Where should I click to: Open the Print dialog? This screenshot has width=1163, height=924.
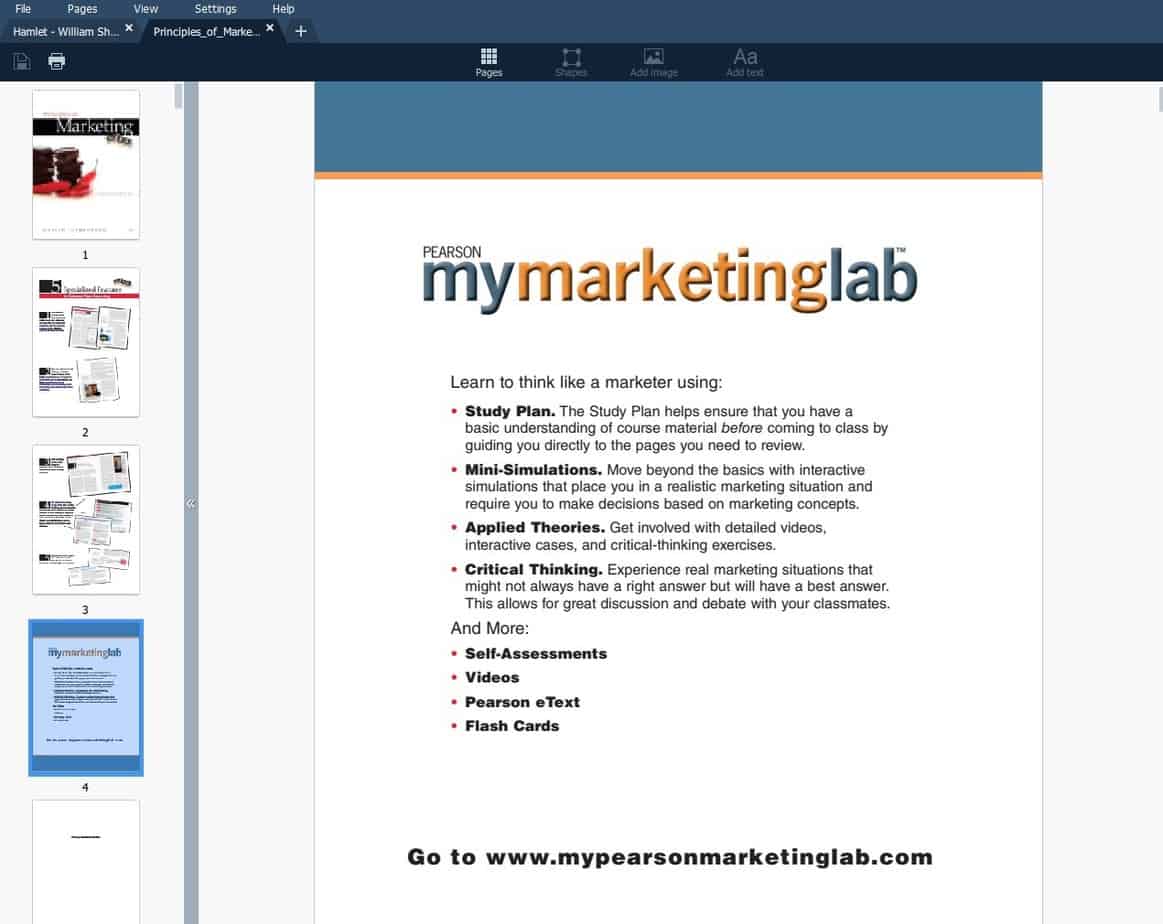56,61
